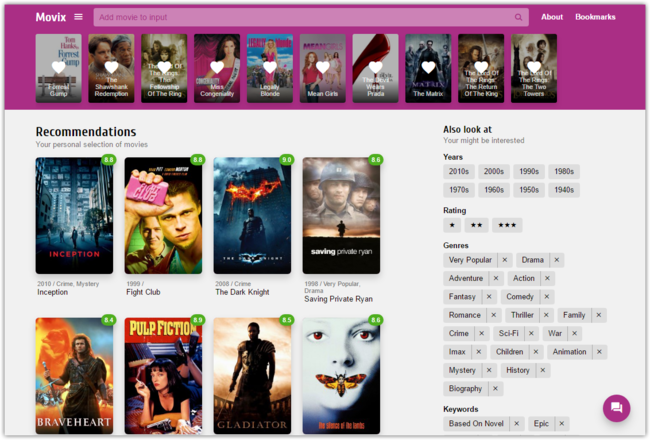Remove the Epic keyword tag
This screenshot has width=650, height=440.
[562, 423]
